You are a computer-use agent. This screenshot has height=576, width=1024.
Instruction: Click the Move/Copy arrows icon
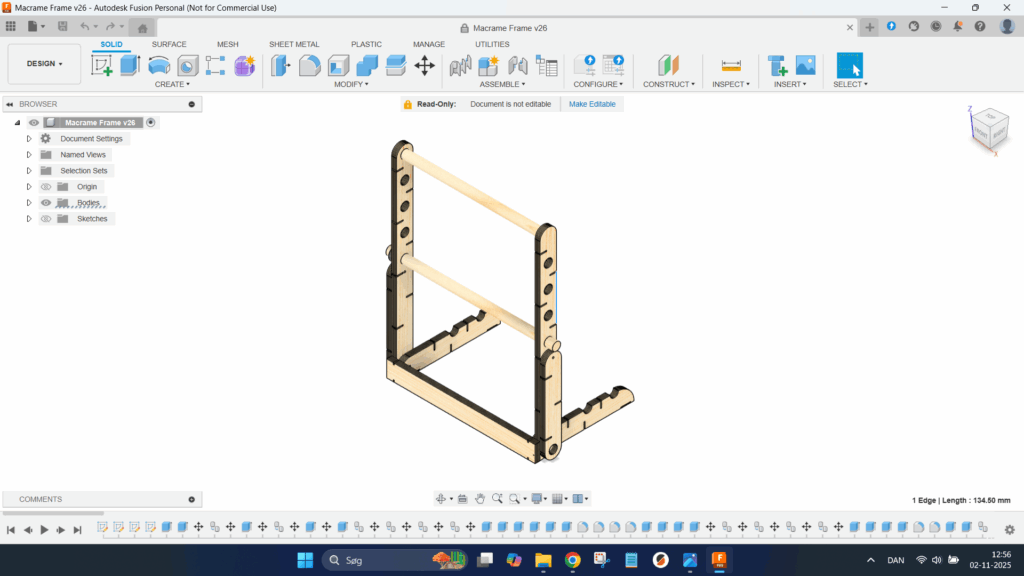424,66
